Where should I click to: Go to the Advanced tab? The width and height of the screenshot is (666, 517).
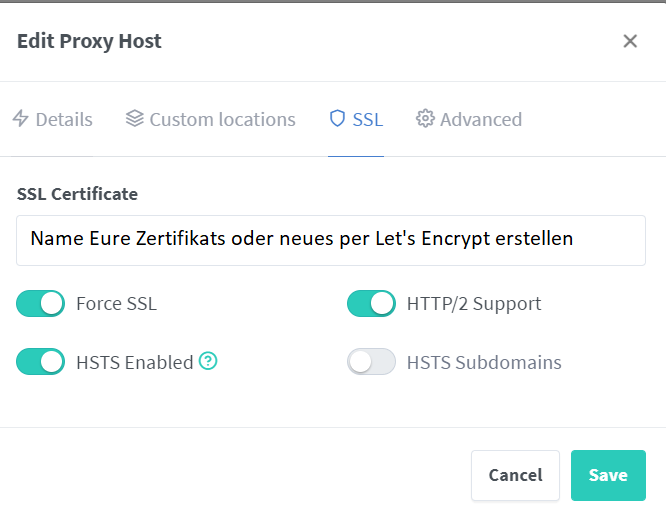coord(469,119)
